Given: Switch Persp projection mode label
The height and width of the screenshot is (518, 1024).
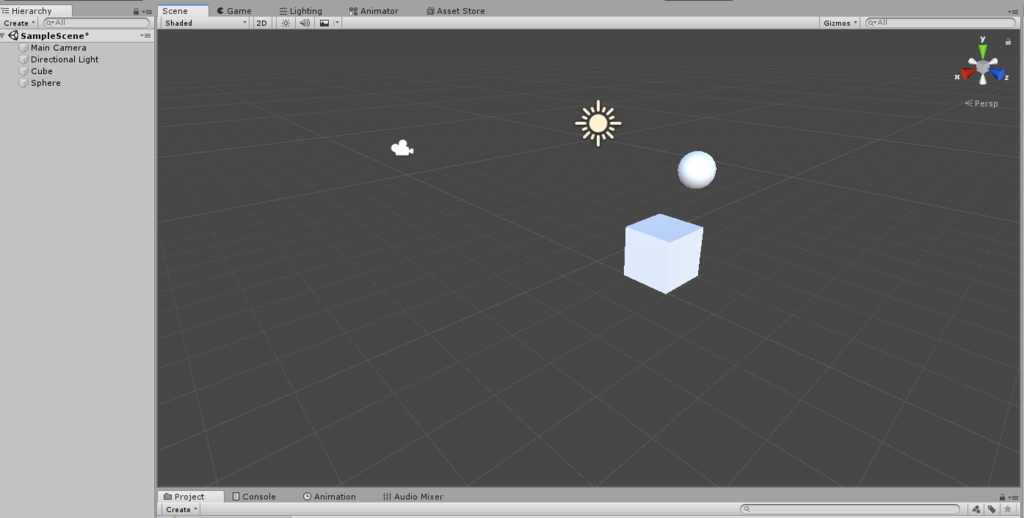Looking at the screenshot, I should (982, 103).
